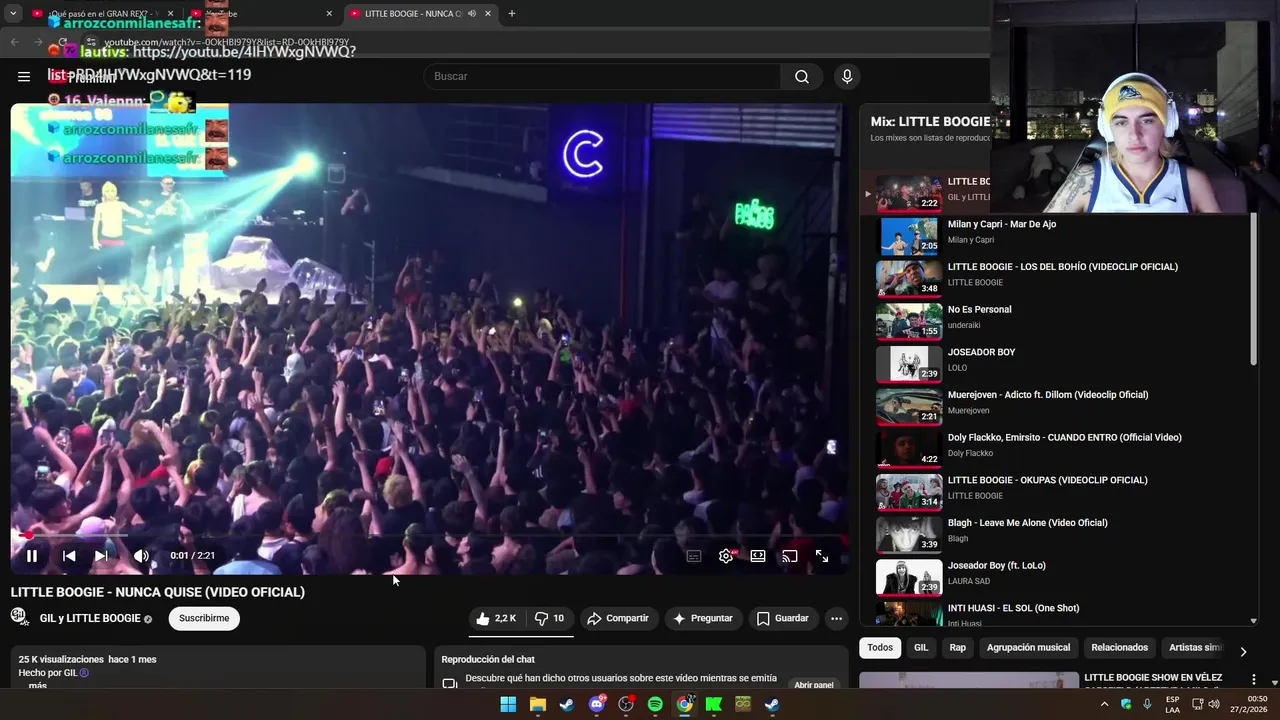
Task: Open the player settings gear
Action: (727, 556)
